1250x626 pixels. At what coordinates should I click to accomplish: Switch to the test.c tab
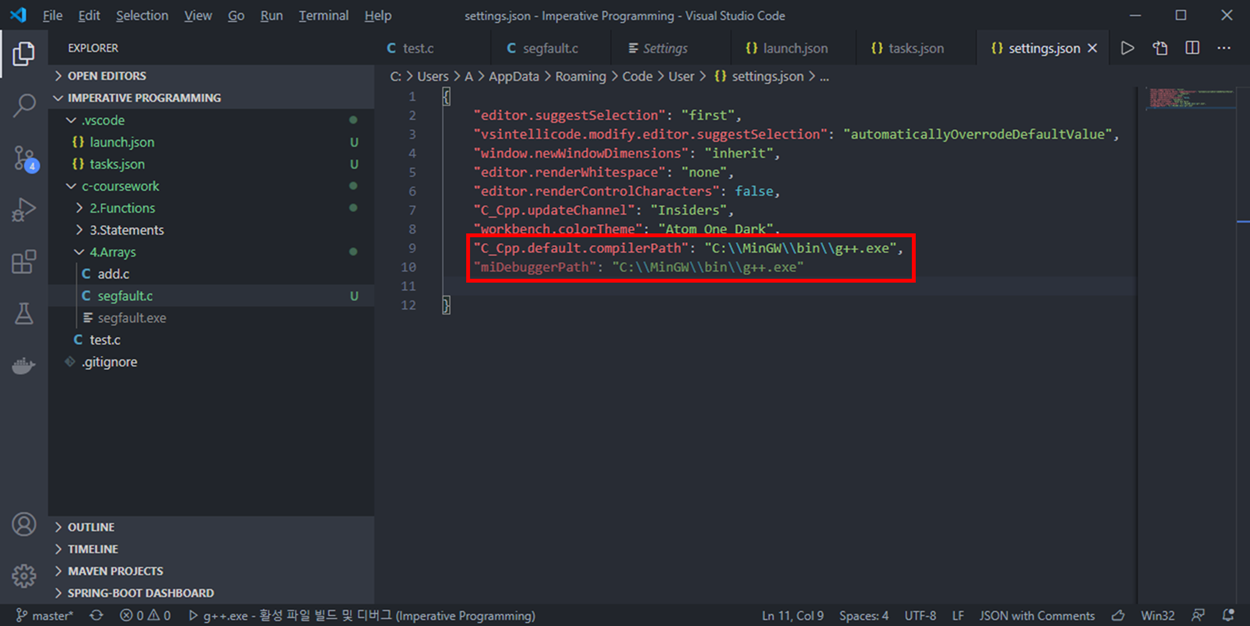click(433, 48)
